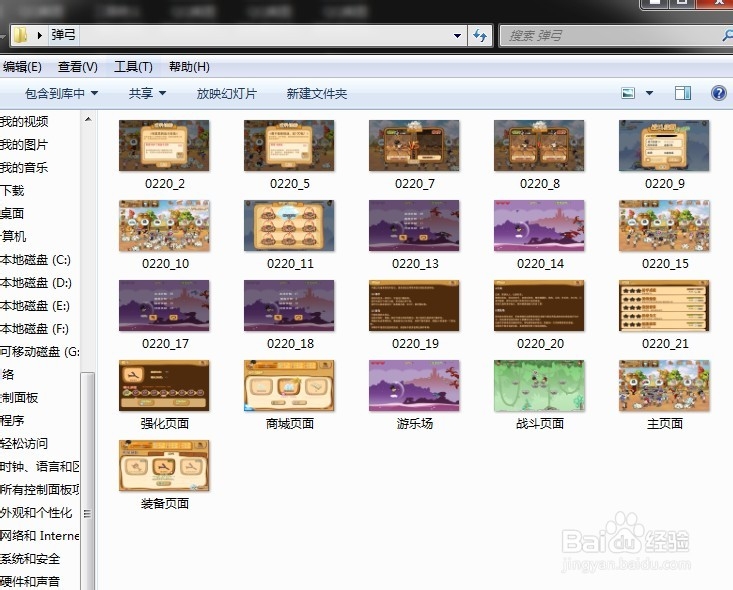Open 我的视频 in navigation pane
Screen dimensions: 733x590
[x=24, y=122]
